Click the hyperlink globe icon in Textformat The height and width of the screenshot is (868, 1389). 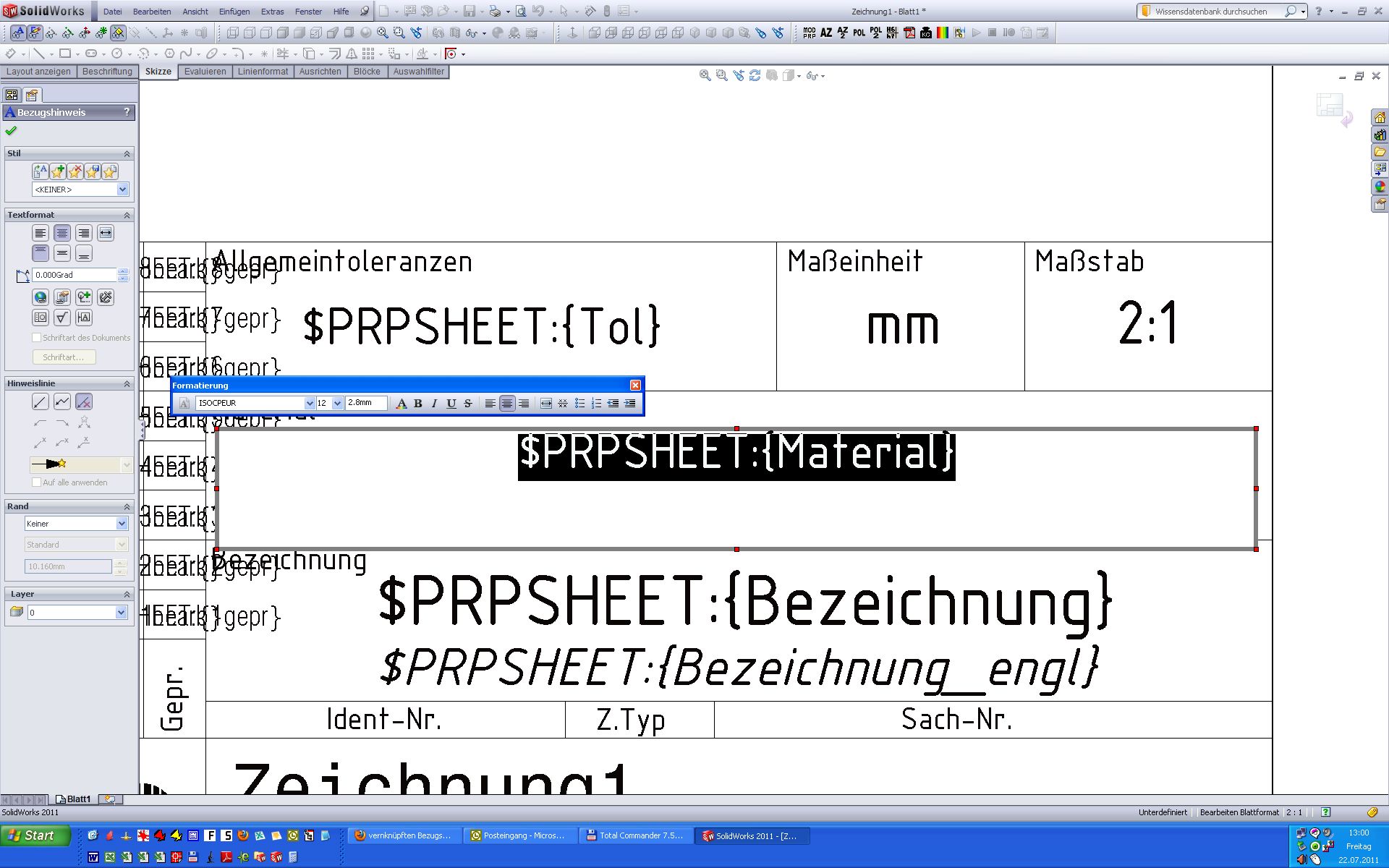point(41,297)
